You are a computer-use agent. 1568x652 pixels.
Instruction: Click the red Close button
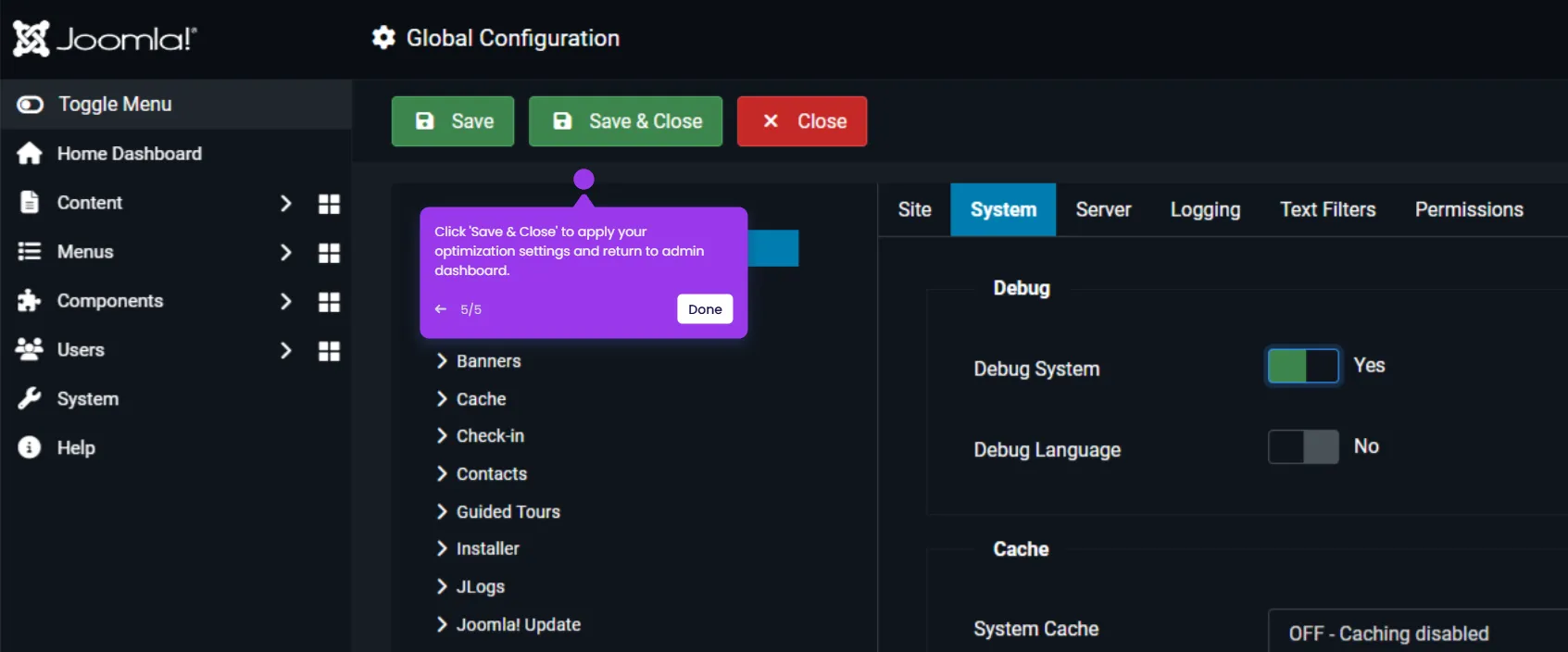click(x=802, y=121)
